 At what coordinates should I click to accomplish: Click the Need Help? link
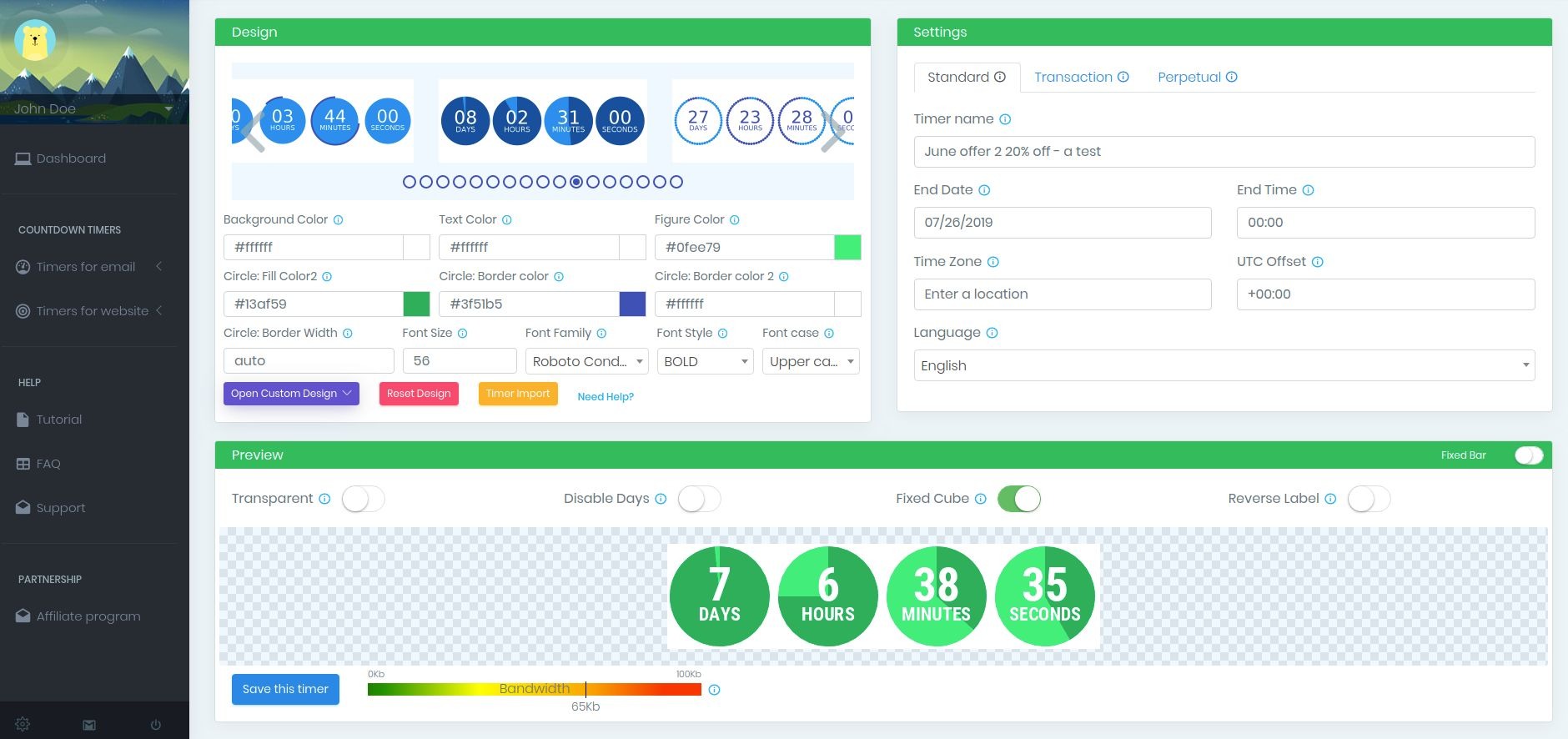click(606, 397)
